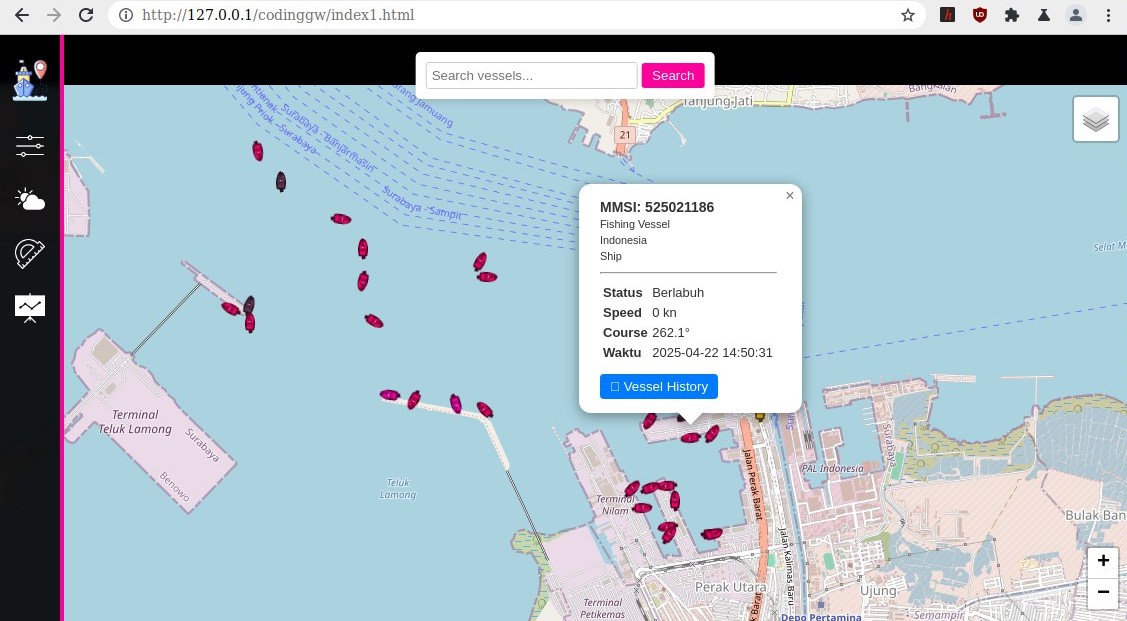The width and height of the screenshot is (1127, 621).
Task: Open the extensions puzzle piece menu
Action: pyautogui.click(x=1012, y=15)
